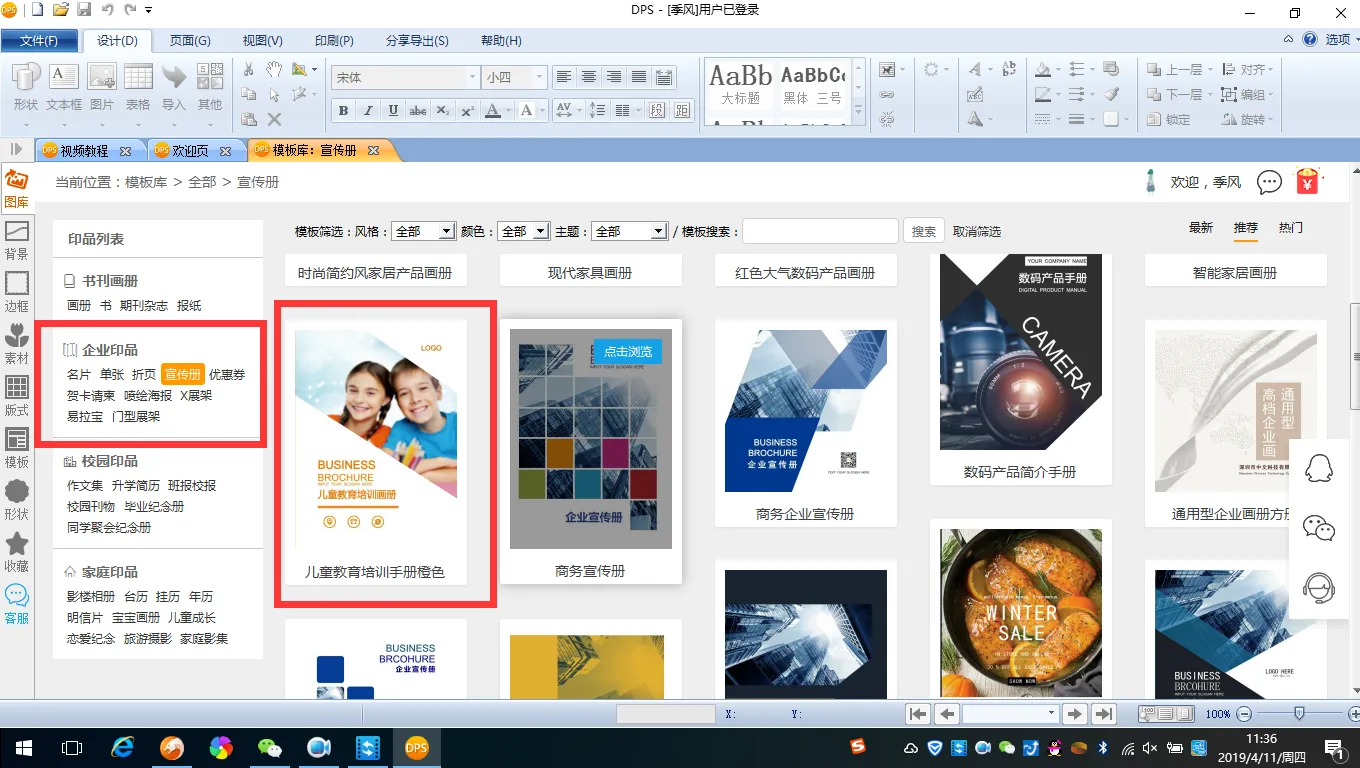Open the 图库 gallery panel in sidebar
1360x768 pixels.
[x=16, y=187]
